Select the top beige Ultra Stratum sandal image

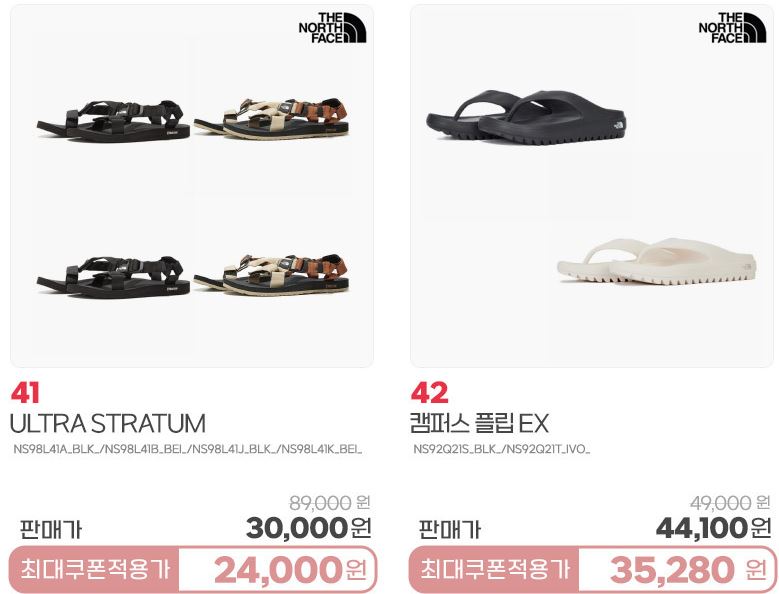[x=271, y=118]
